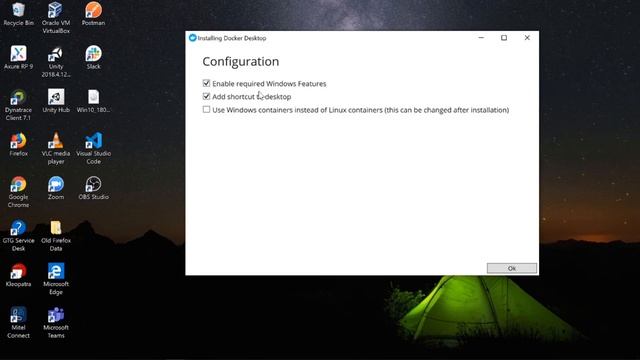Viewport: 640px width, 360px height.
Task: Select Mitel Connect desktop icon
Action: pyautogui.click(x=18, y=322)
